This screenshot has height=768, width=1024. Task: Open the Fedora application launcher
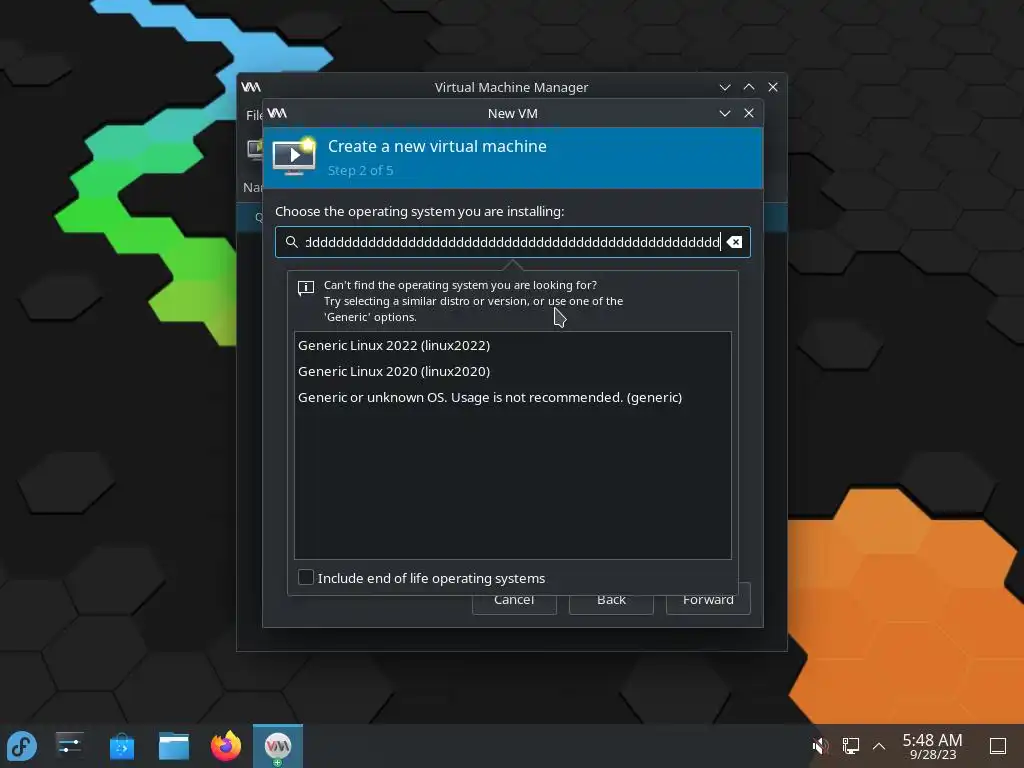point(22,746)
